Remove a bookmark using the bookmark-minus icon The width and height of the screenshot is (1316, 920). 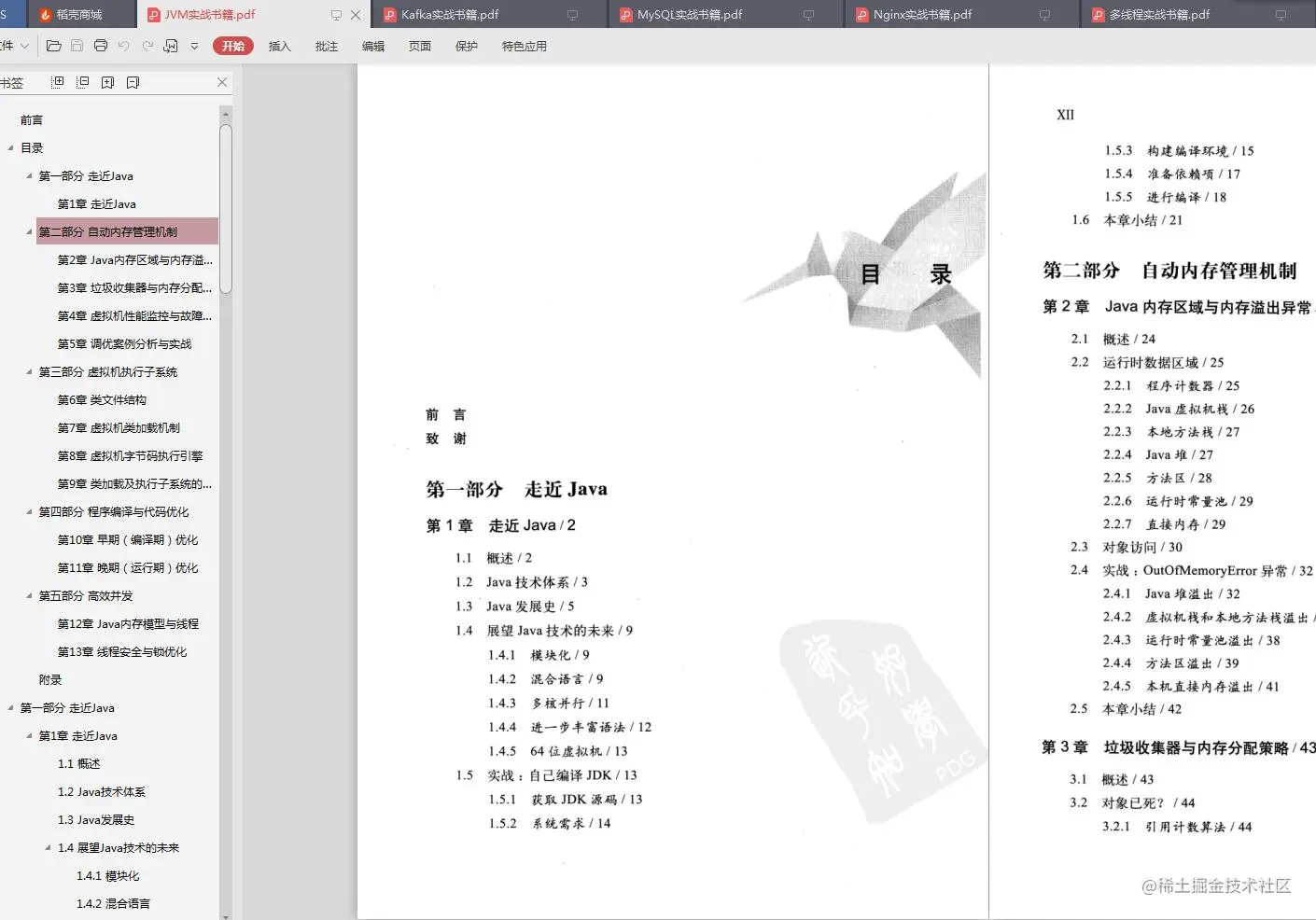tap(133, 82)
